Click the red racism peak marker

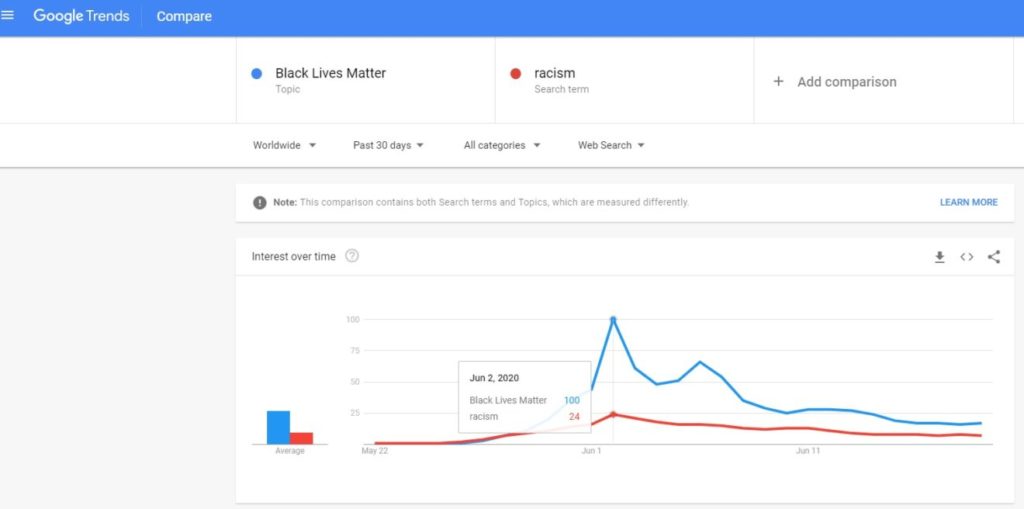pos(613,414)
